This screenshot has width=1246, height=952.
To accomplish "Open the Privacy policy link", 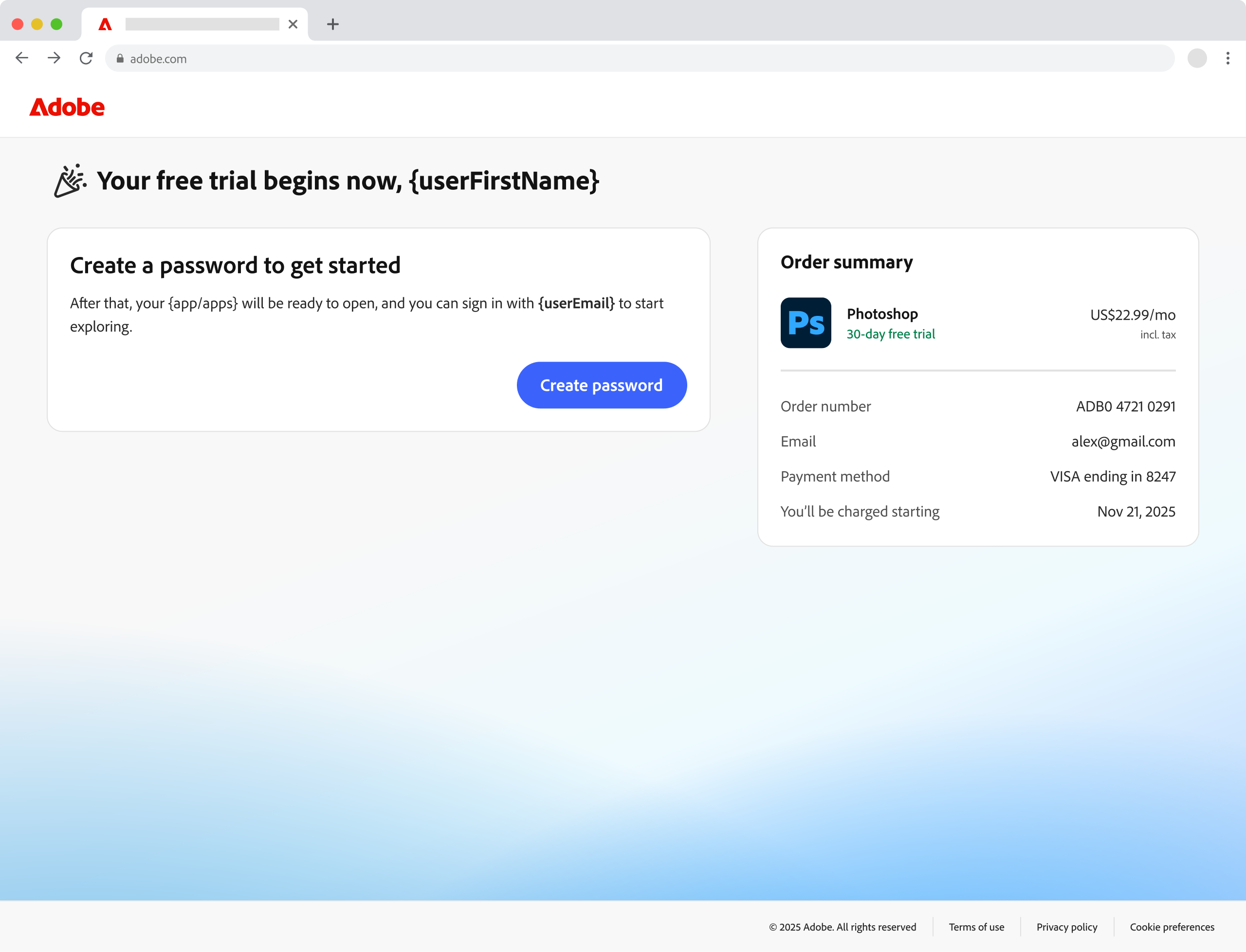I will point(1067,927).
